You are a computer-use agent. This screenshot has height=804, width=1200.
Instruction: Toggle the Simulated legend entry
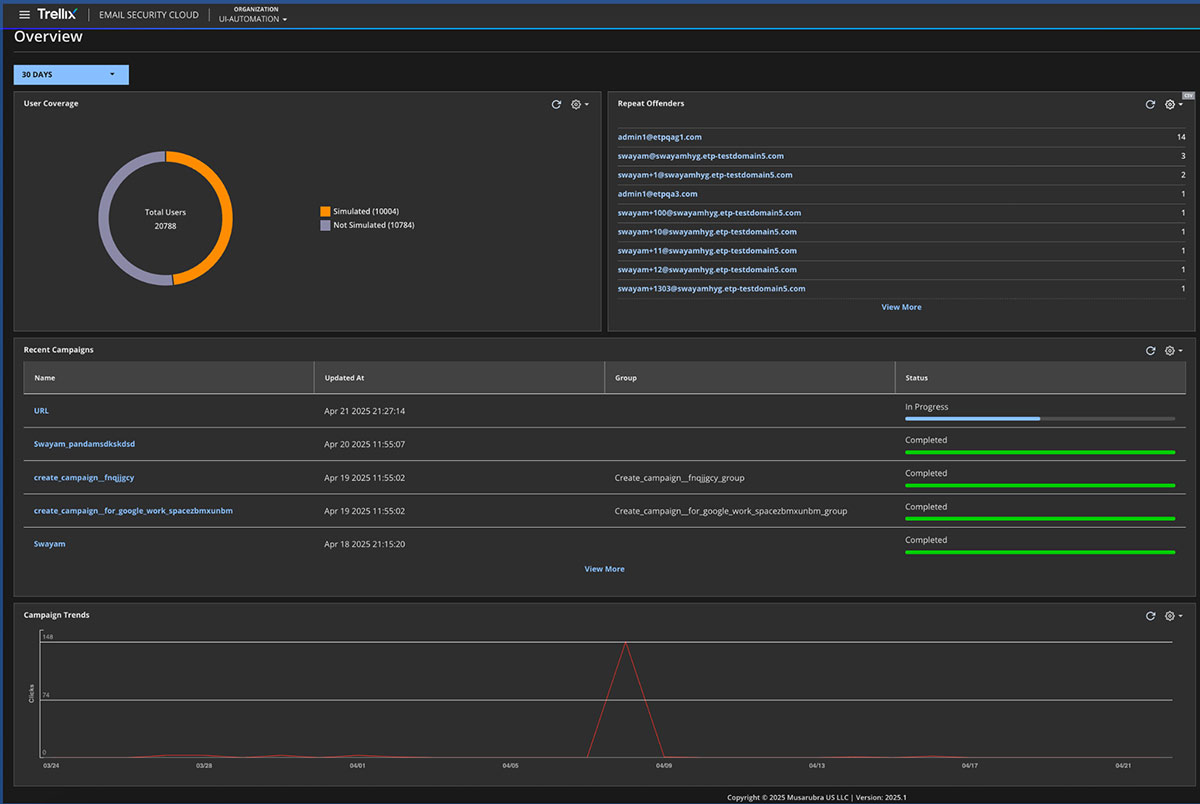click(x=366, y=211)
